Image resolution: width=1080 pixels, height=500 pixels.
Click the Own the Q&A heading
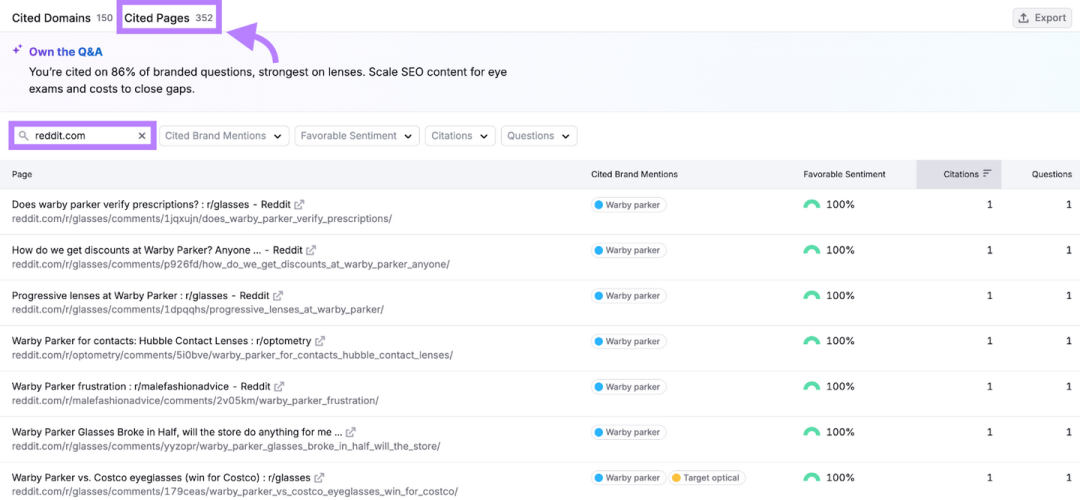(66, 52)
